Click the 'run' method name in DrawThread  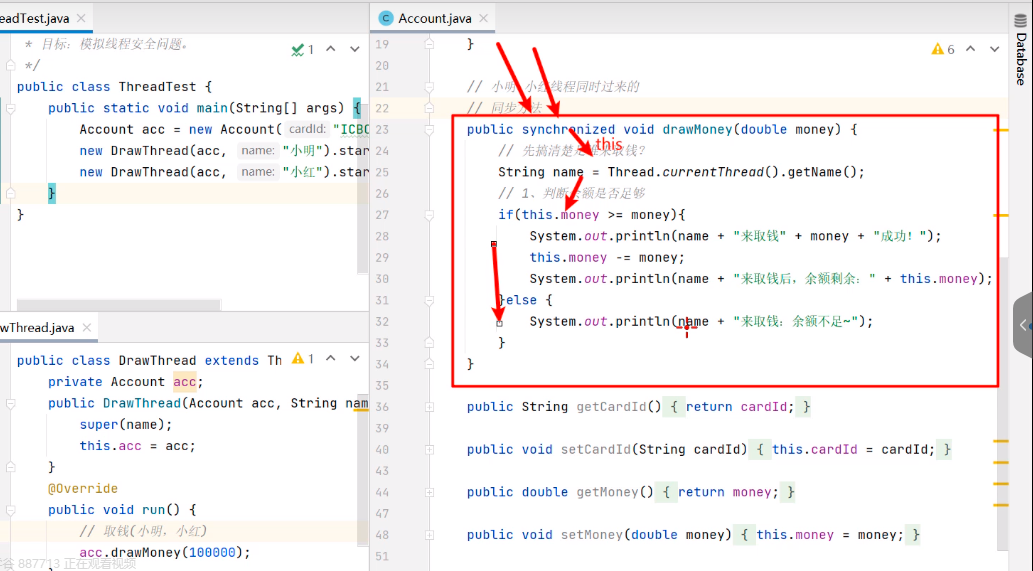coord(154,510)
